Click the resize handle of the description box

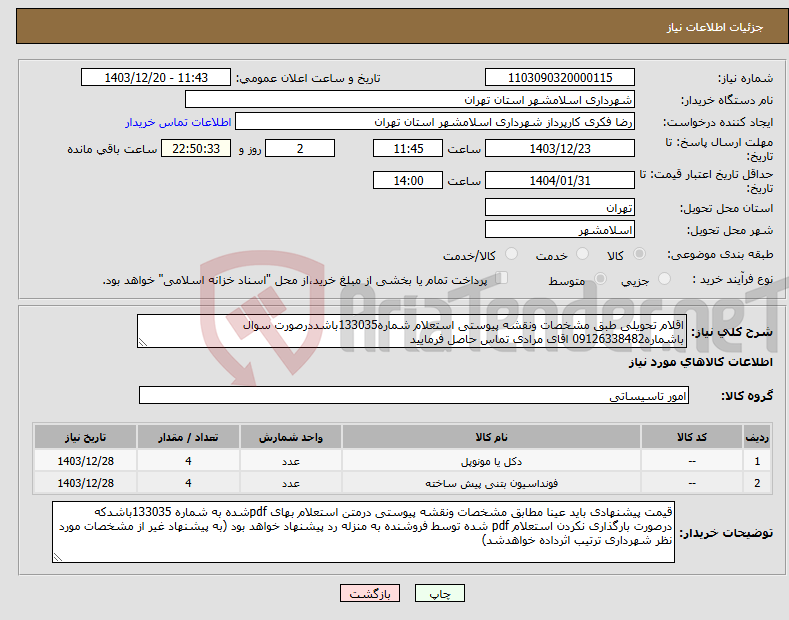coord(143,342)
